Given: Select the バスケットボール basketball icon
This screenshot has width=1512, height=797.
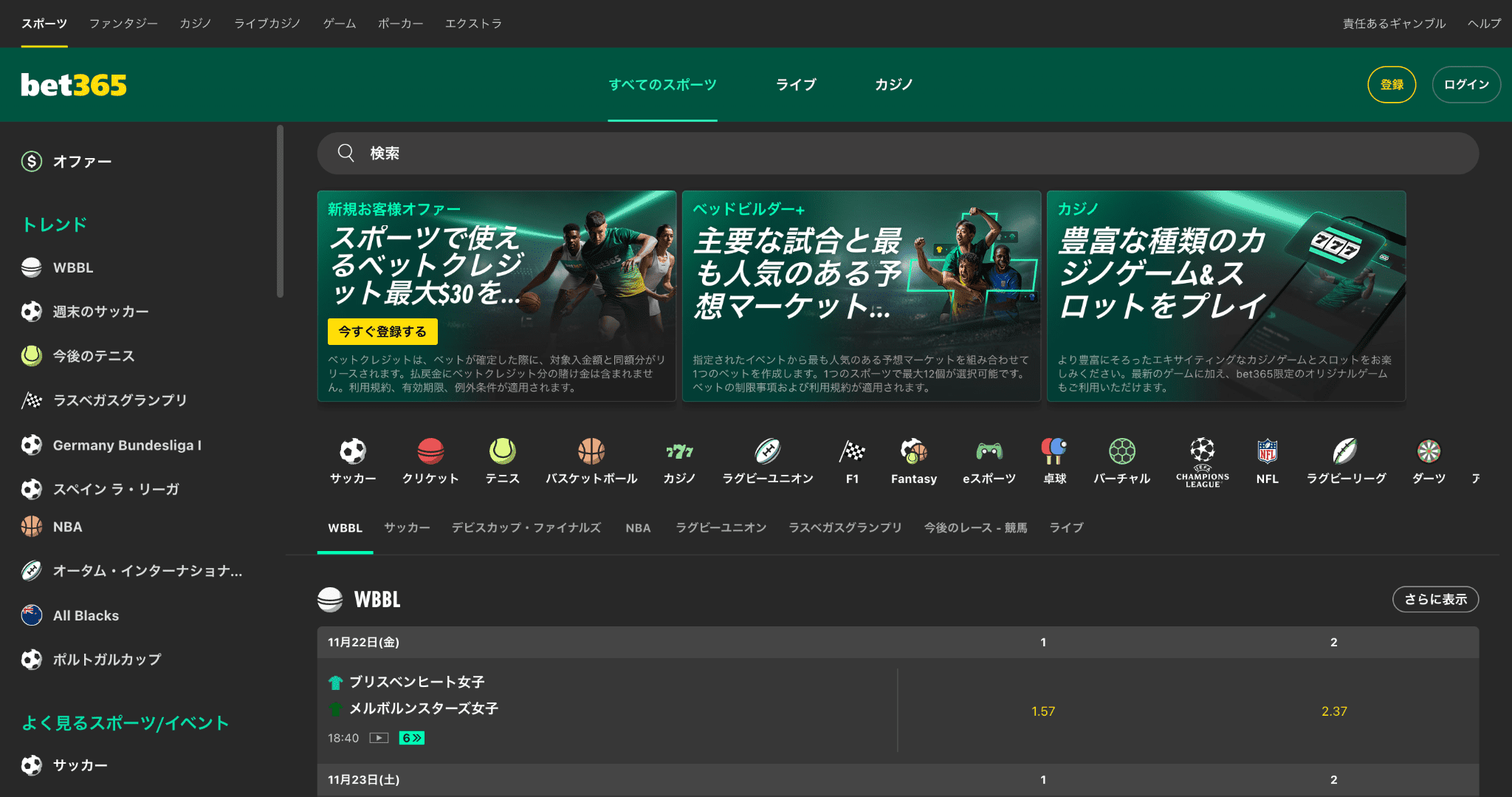Looking at the screenshot, I should [591, 451].
